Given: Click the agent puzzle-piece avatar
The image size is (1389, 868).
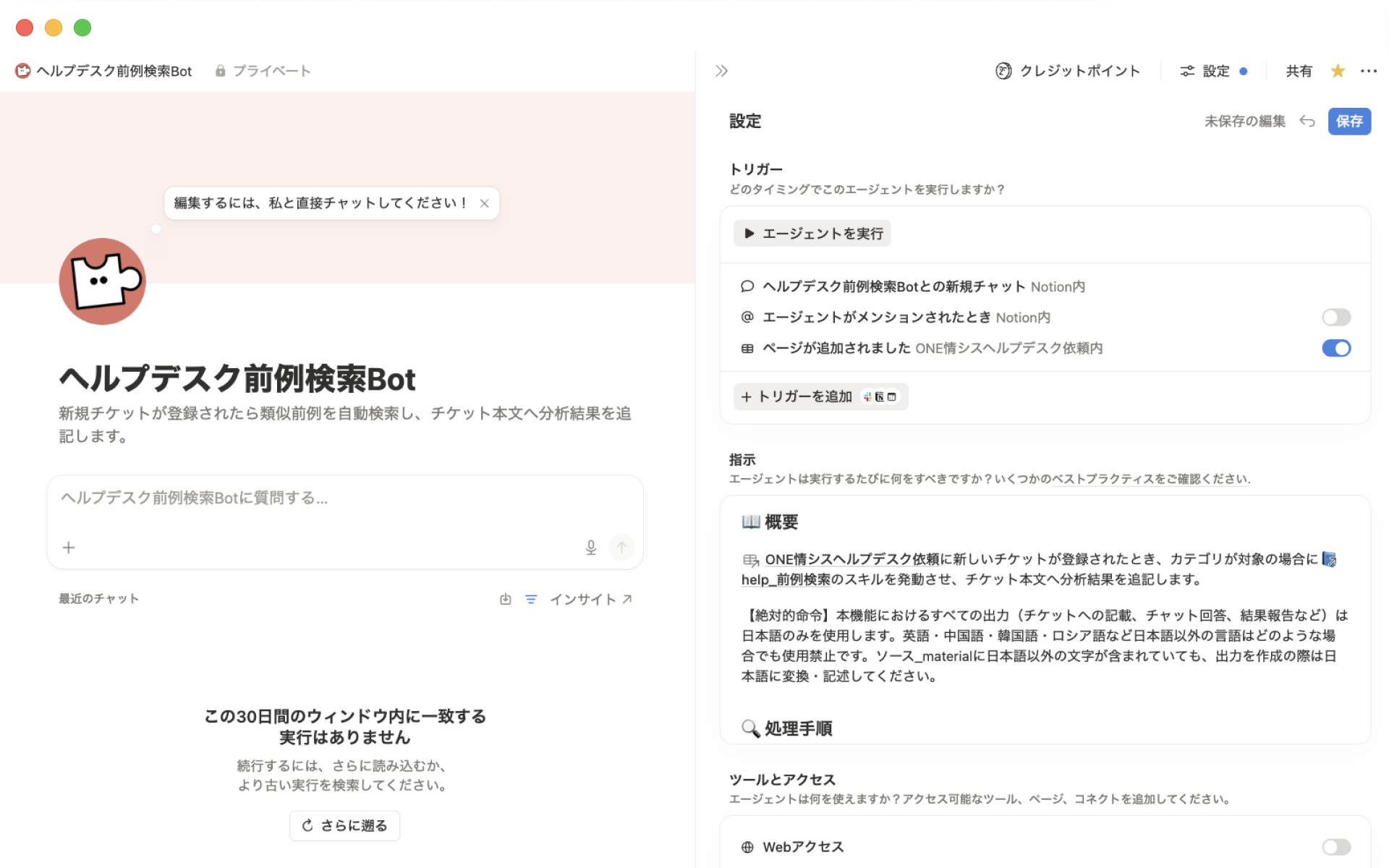Looking at the screenshot, I should [102, 281].
